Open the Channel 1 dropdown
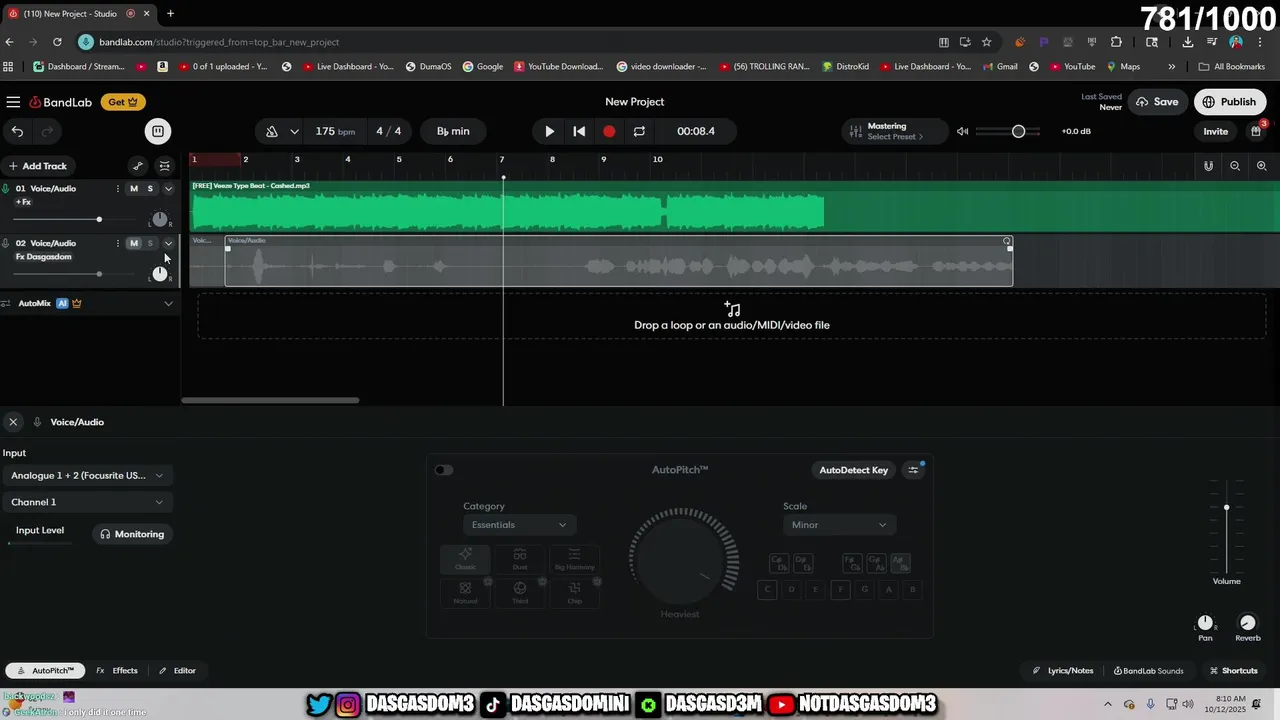Image resolution: width=1280 pixels, height=720 pixels. pyautogui.click(x=87, y=502)
